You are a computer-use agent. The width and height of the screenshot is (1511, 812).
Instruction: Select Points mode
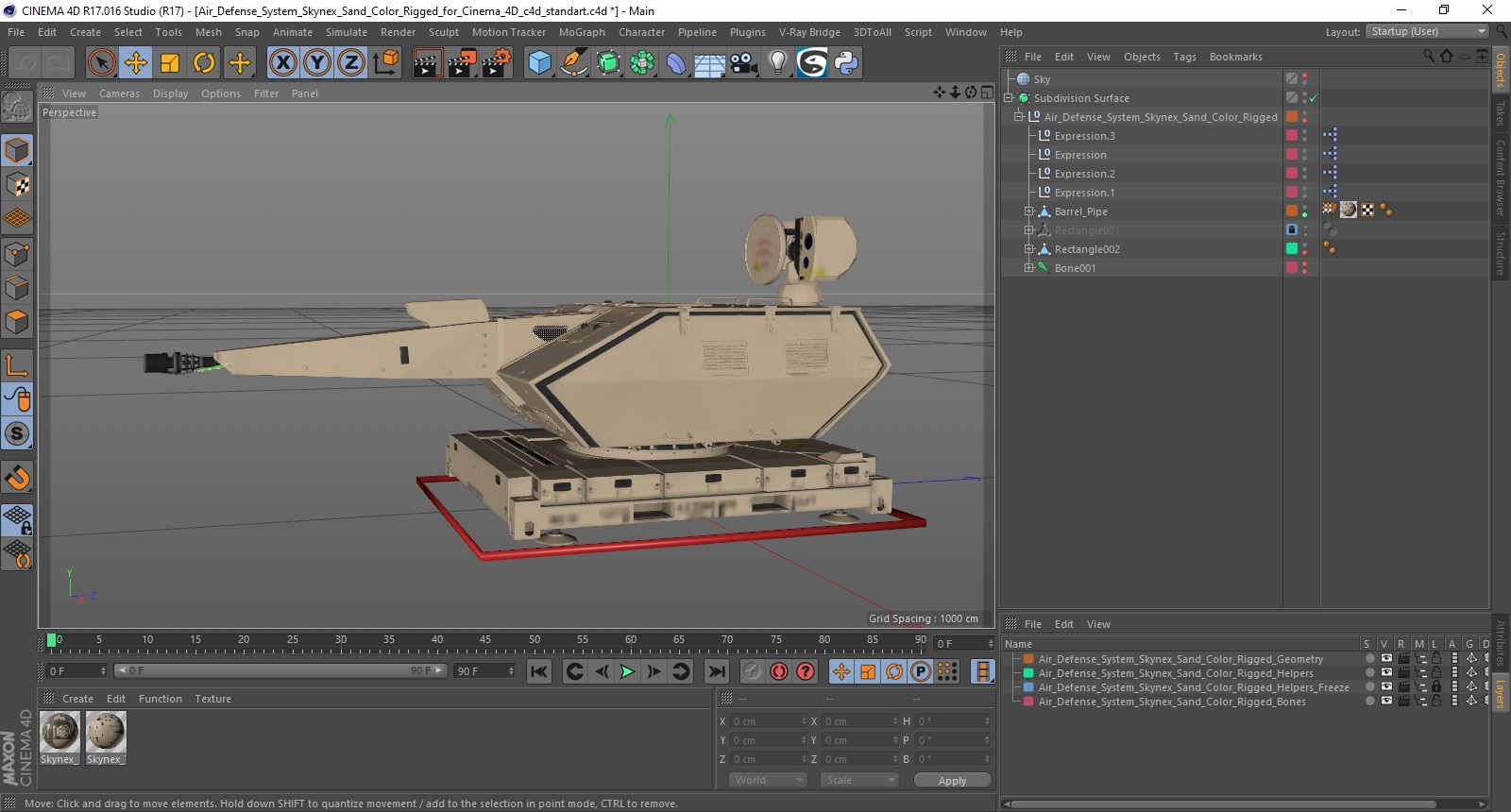tap(17, 254)
